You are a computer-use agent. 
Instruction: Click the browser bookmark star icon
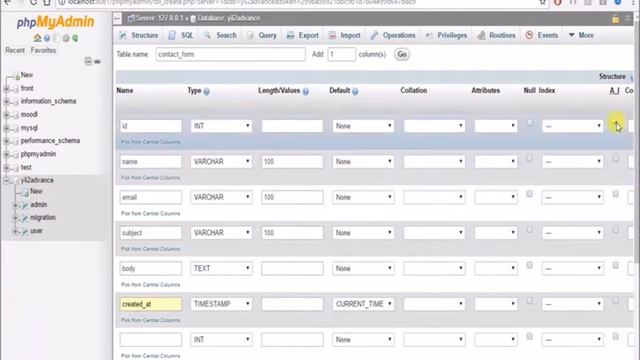pos(542,2)
